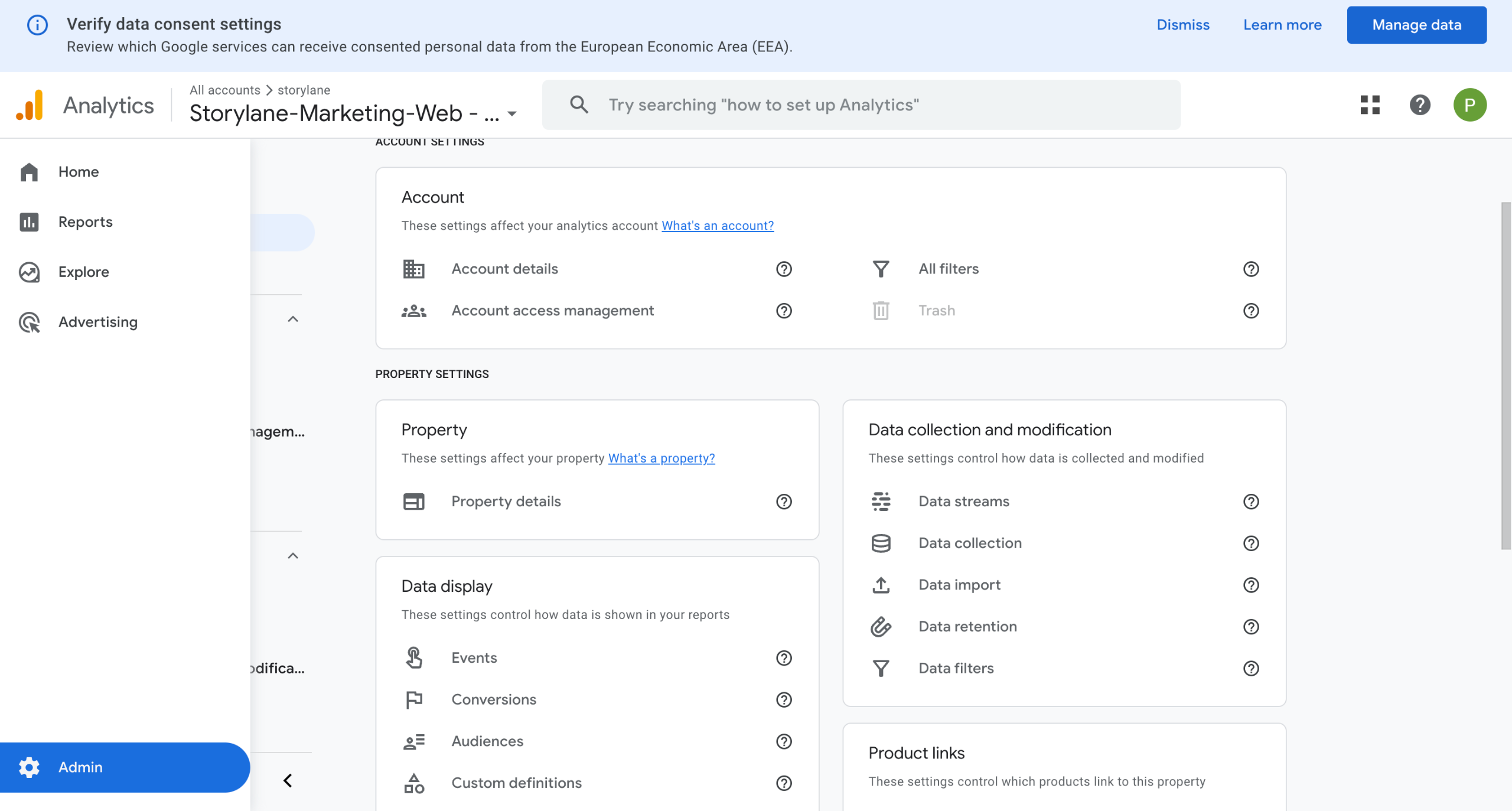Open help for Trash
Screen dimensions: 1512x811
1251,311
